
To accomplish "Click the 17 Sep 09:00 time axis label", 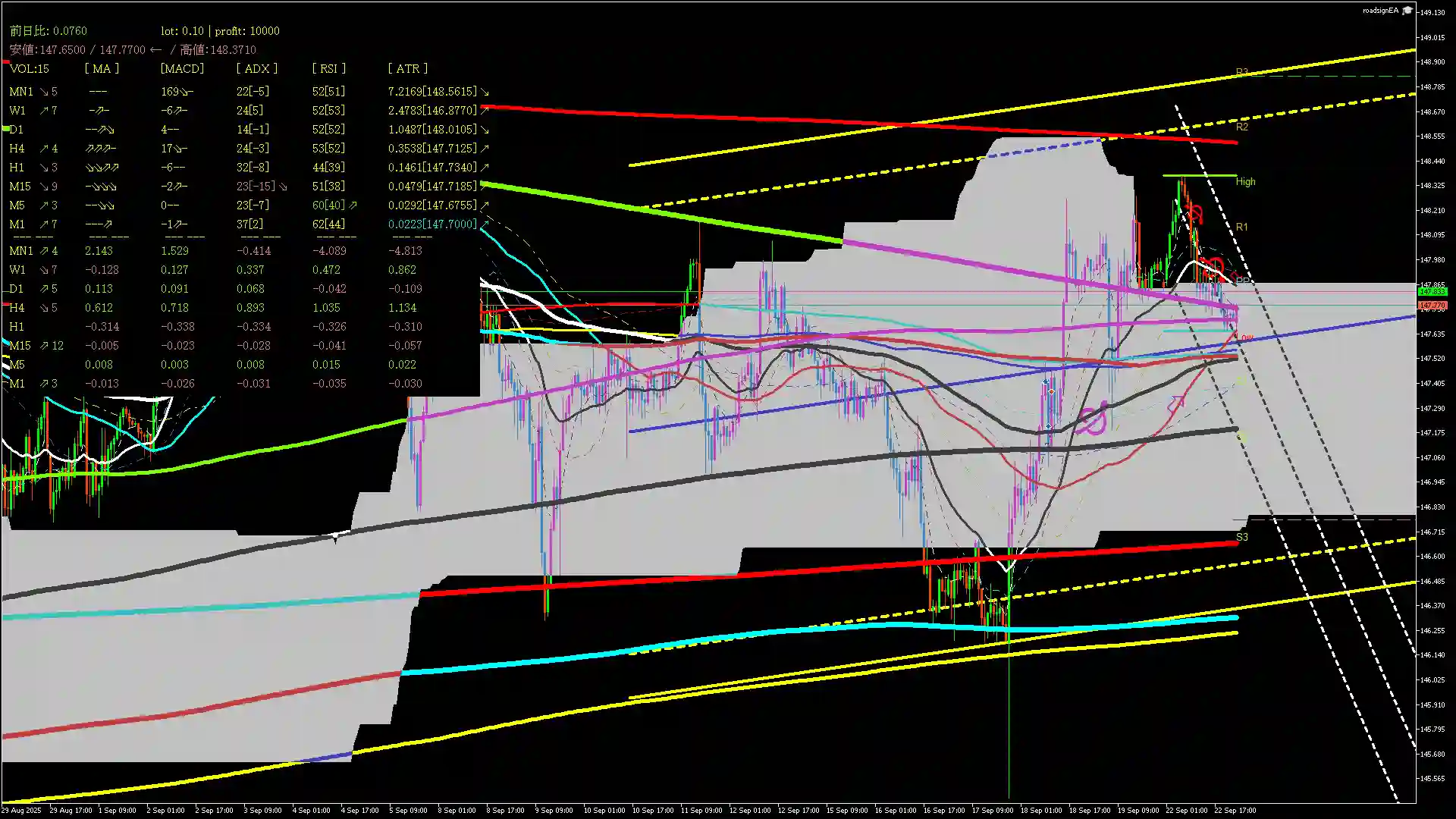I will pyautogui.click(x=993, y=810).
